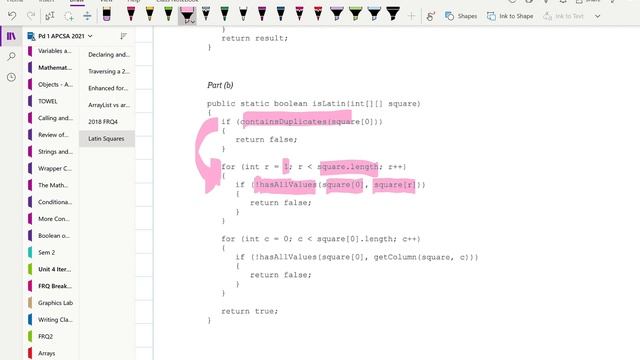Viewport: 640px width, 360px height.
Task: Select the blue pen
Action: (280, 13)
